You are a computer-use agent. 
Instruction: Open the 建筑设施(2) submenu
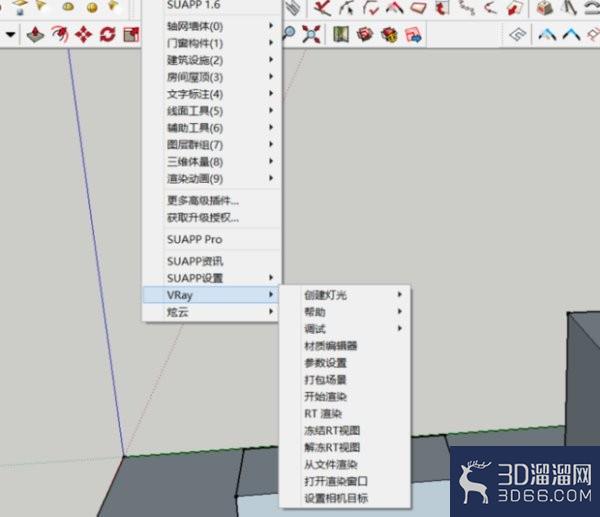212,60
